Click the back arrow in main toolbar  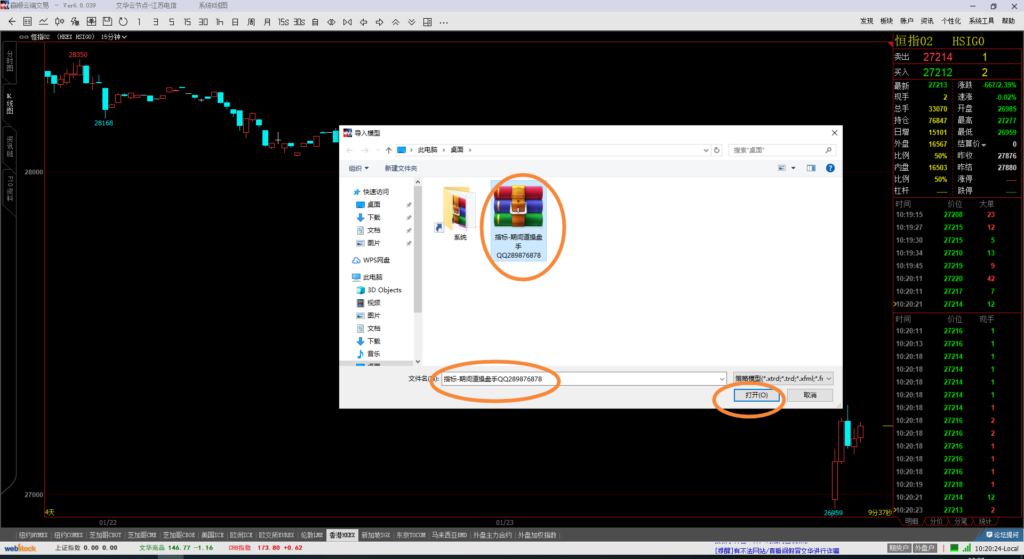point(12,22)
